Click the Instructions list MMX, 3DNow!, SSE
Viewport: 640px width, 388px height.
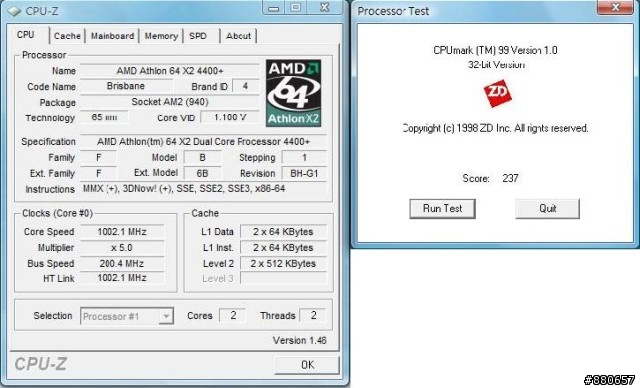coord(203,189)
